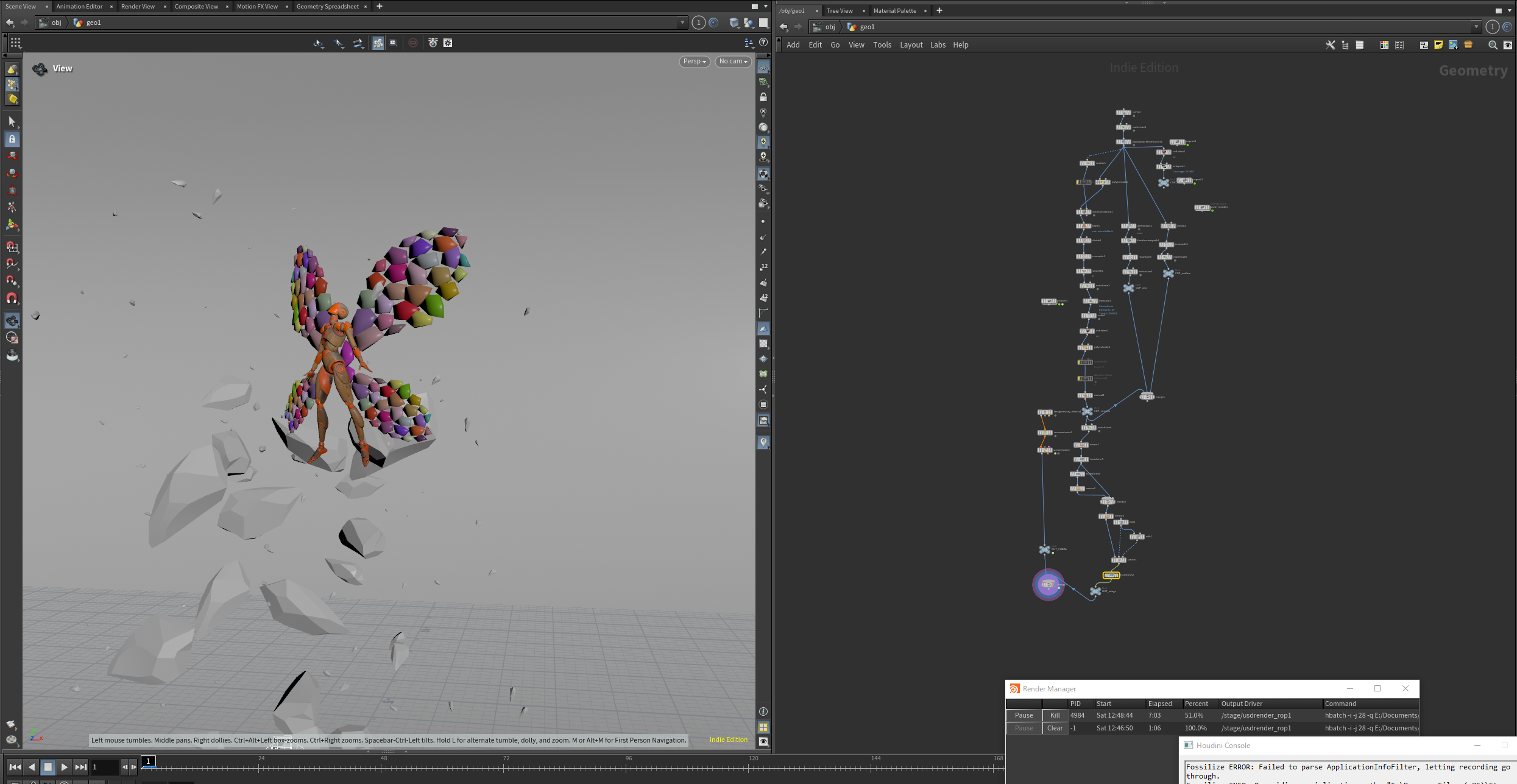Click the sticky note icon in network toolbar
The width and height of the screenshot is (1517, 784).
1438,45
